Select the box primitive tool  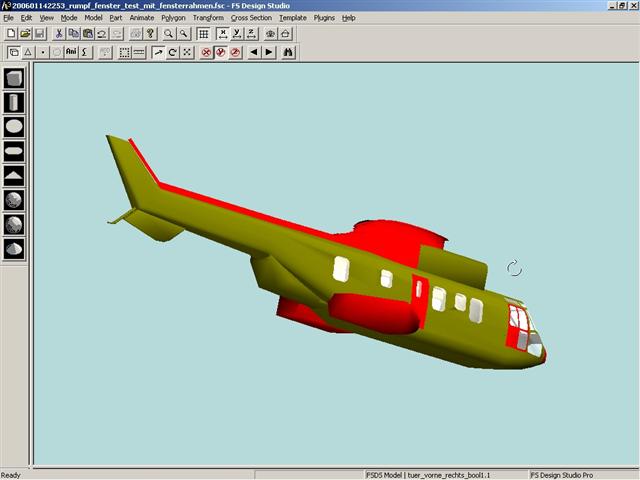pos(14,78)
